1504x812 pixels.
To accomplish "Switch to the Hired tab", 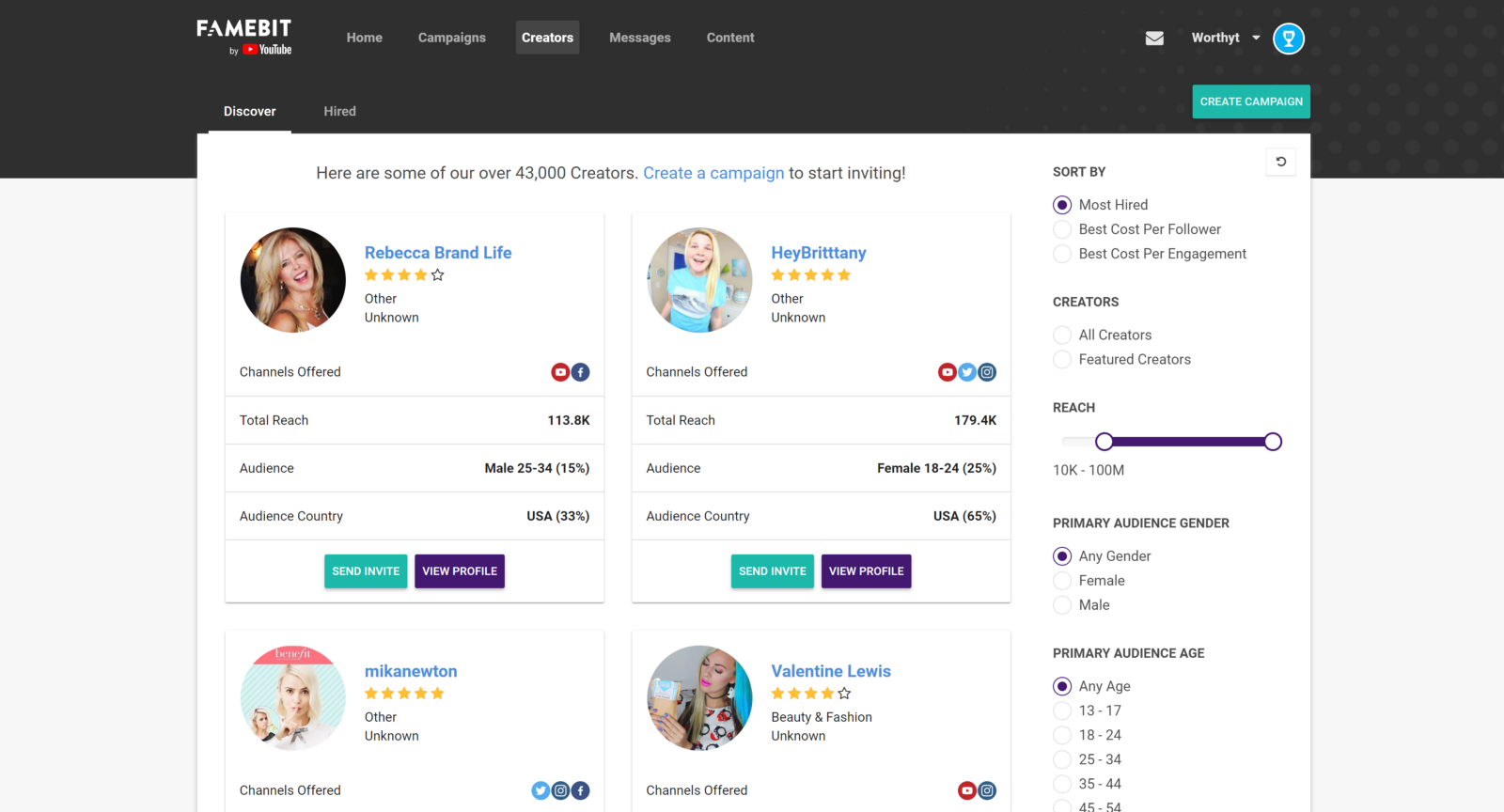I will tap(340, 112).
